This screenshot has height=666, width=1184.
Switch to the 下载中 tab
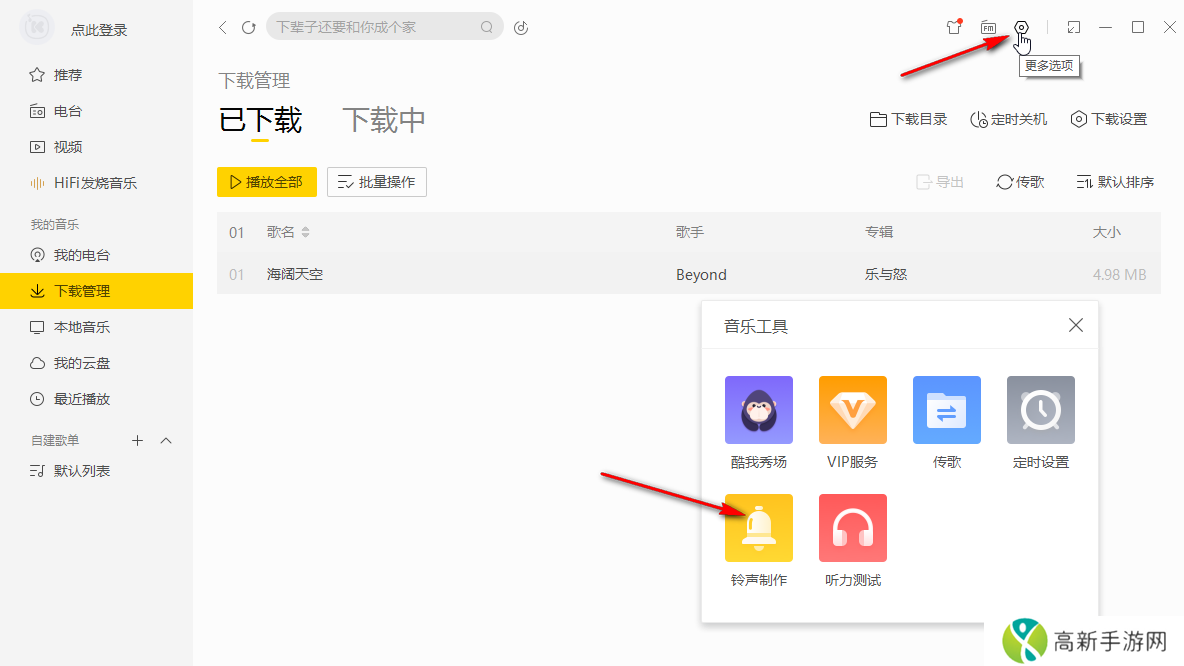point(383,119)
